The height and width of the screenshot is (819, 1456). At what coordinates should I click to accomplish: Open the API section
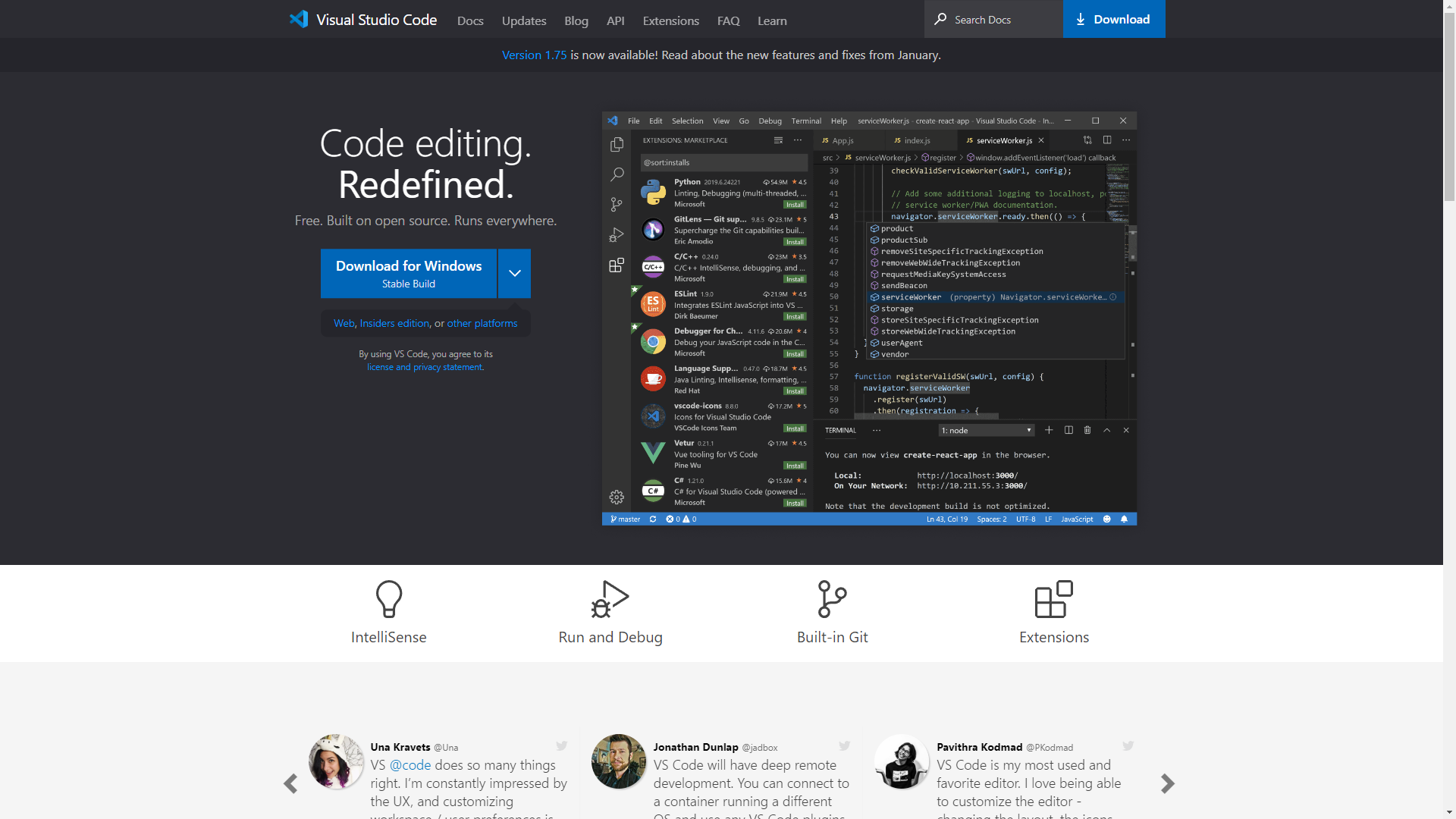coord(616,20)
